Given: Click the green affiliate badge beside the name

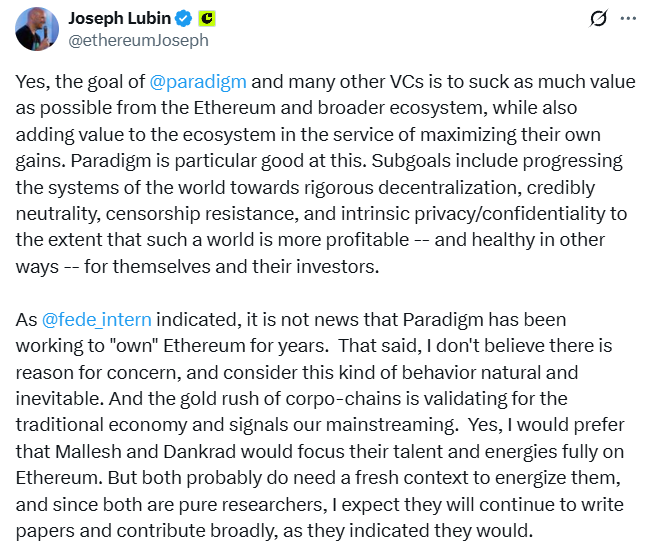Looking at the screenshot, I should [x=207, y=19].
